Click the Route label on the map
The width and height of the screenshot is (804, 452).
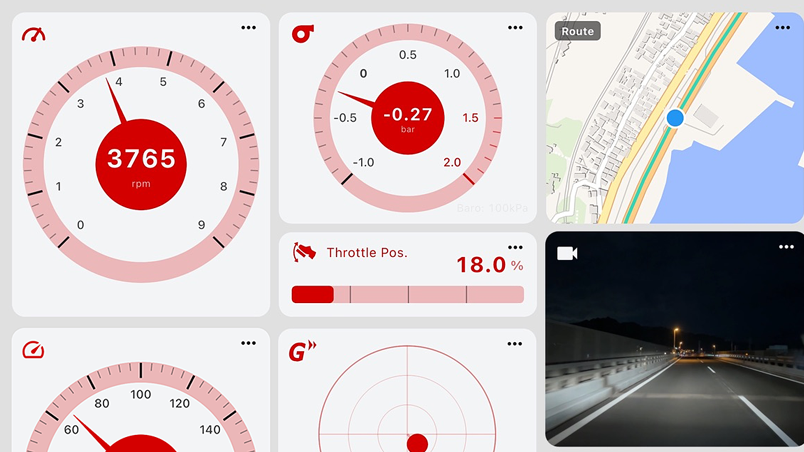577,31
